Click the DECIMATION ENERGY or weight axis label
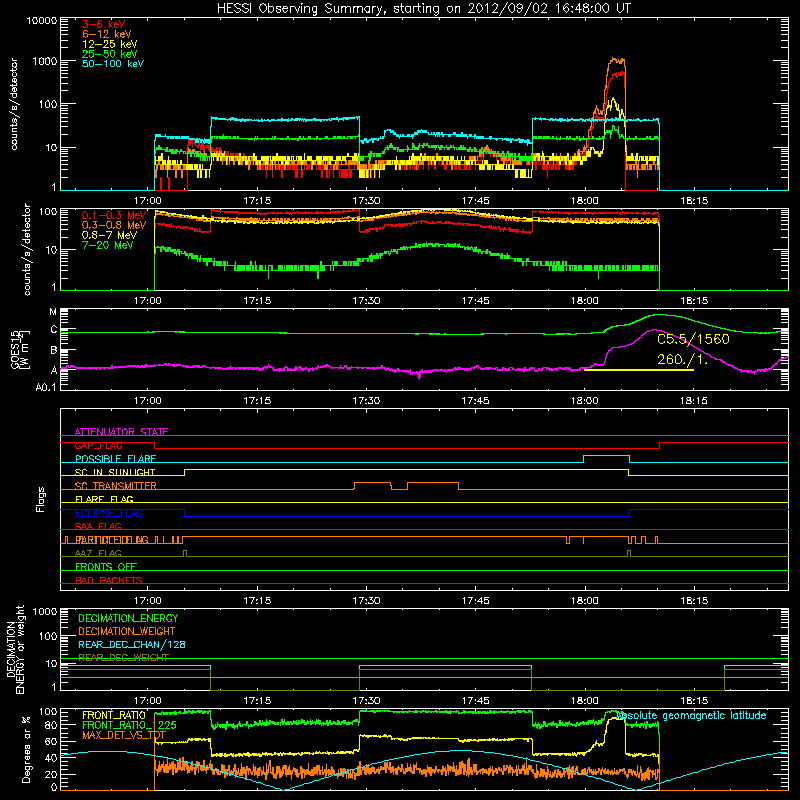The height and width of the screenshot is (800, 800). pos(15,649)
